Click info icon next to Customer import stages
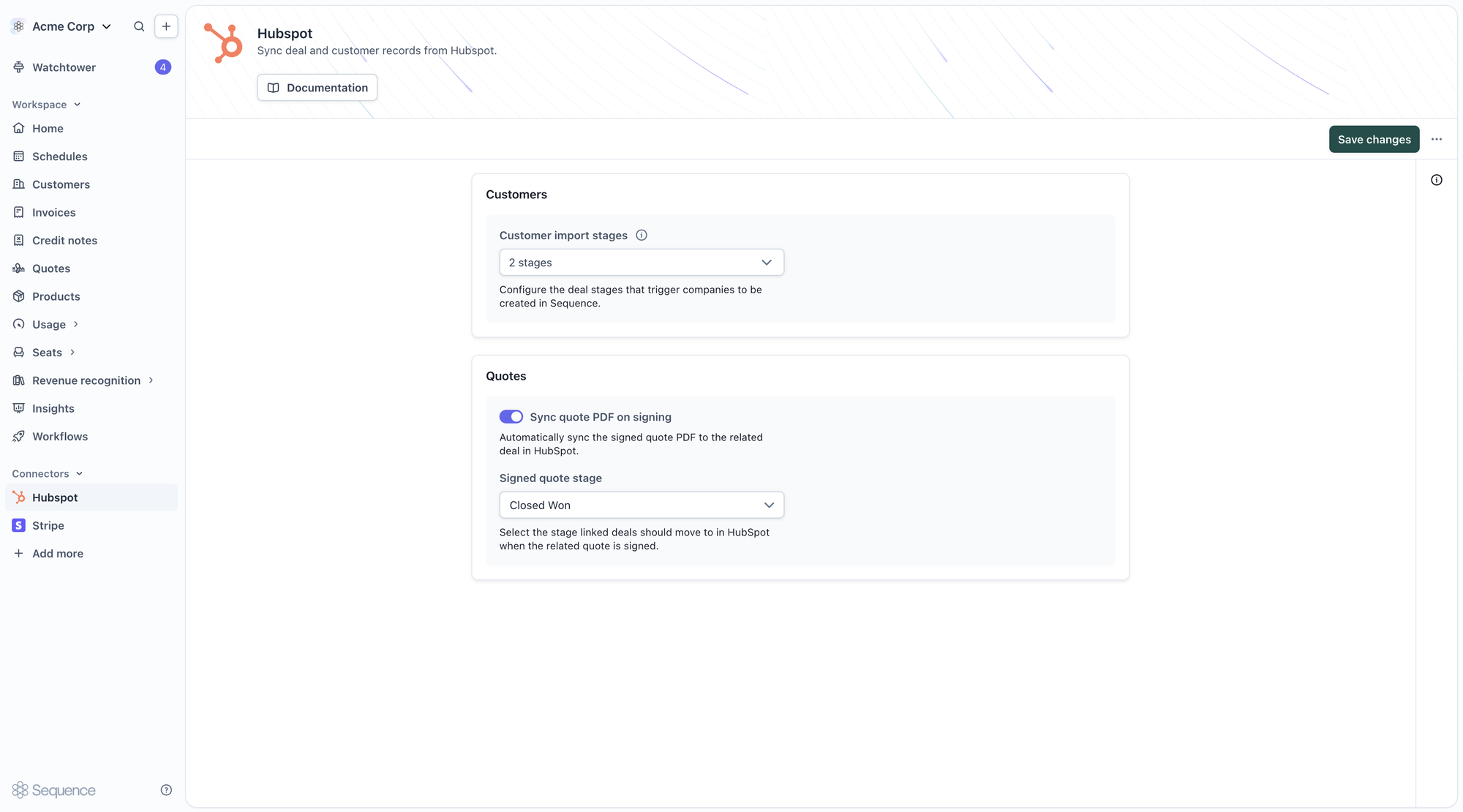 642,236
